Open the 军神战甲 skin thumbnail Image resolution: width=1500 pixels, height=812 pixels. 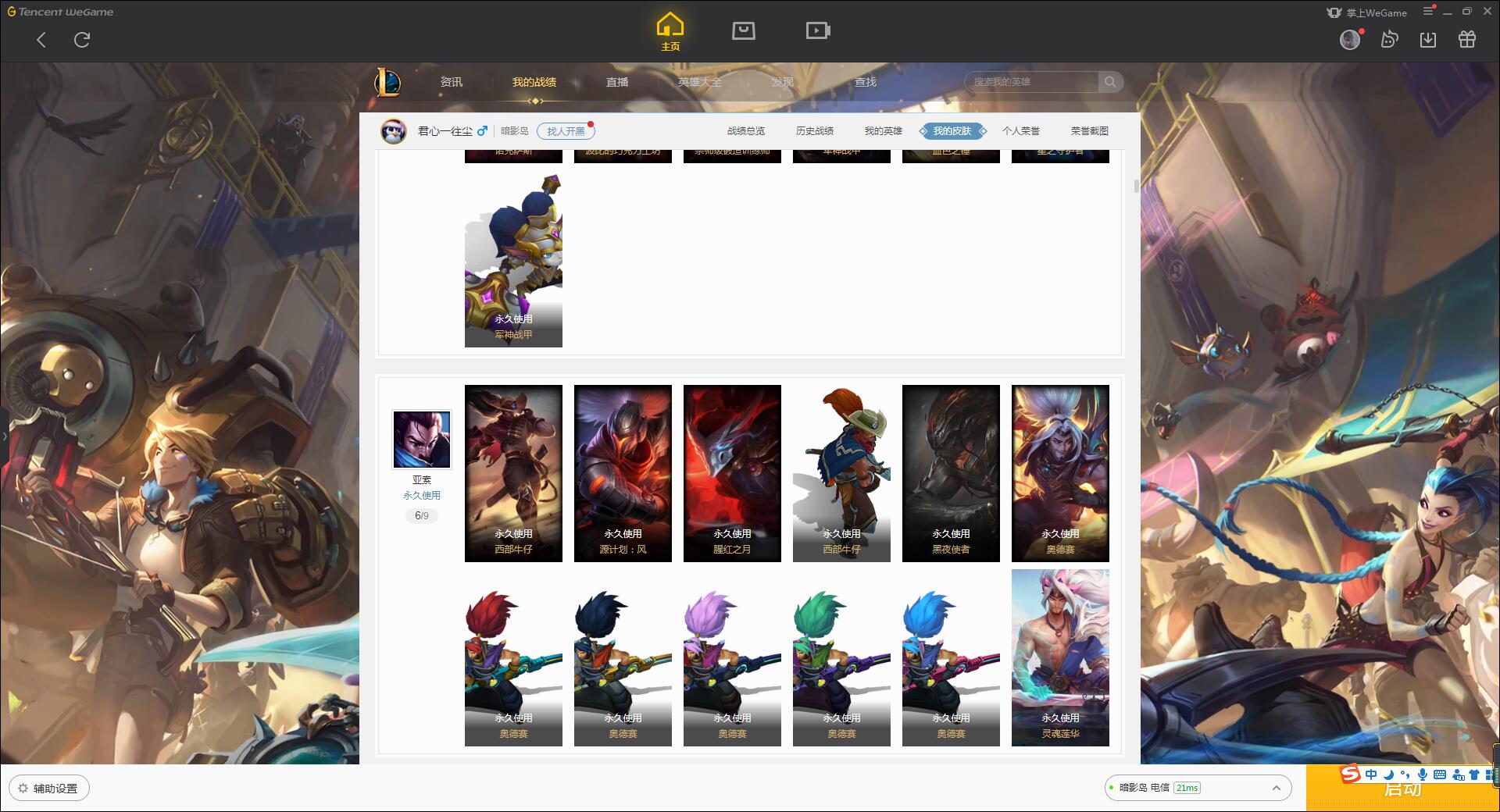513,261
